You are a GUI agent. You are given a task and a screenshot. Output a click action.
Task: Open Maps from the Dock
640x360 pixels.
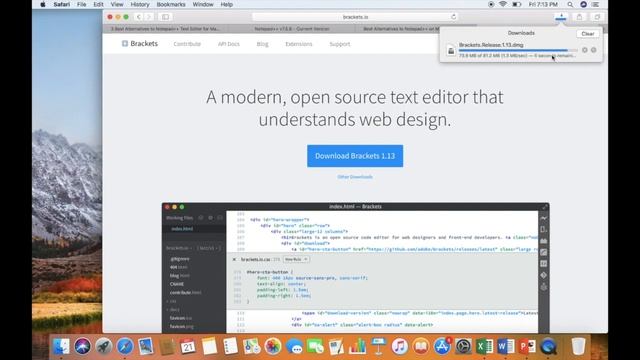(252, 347)
